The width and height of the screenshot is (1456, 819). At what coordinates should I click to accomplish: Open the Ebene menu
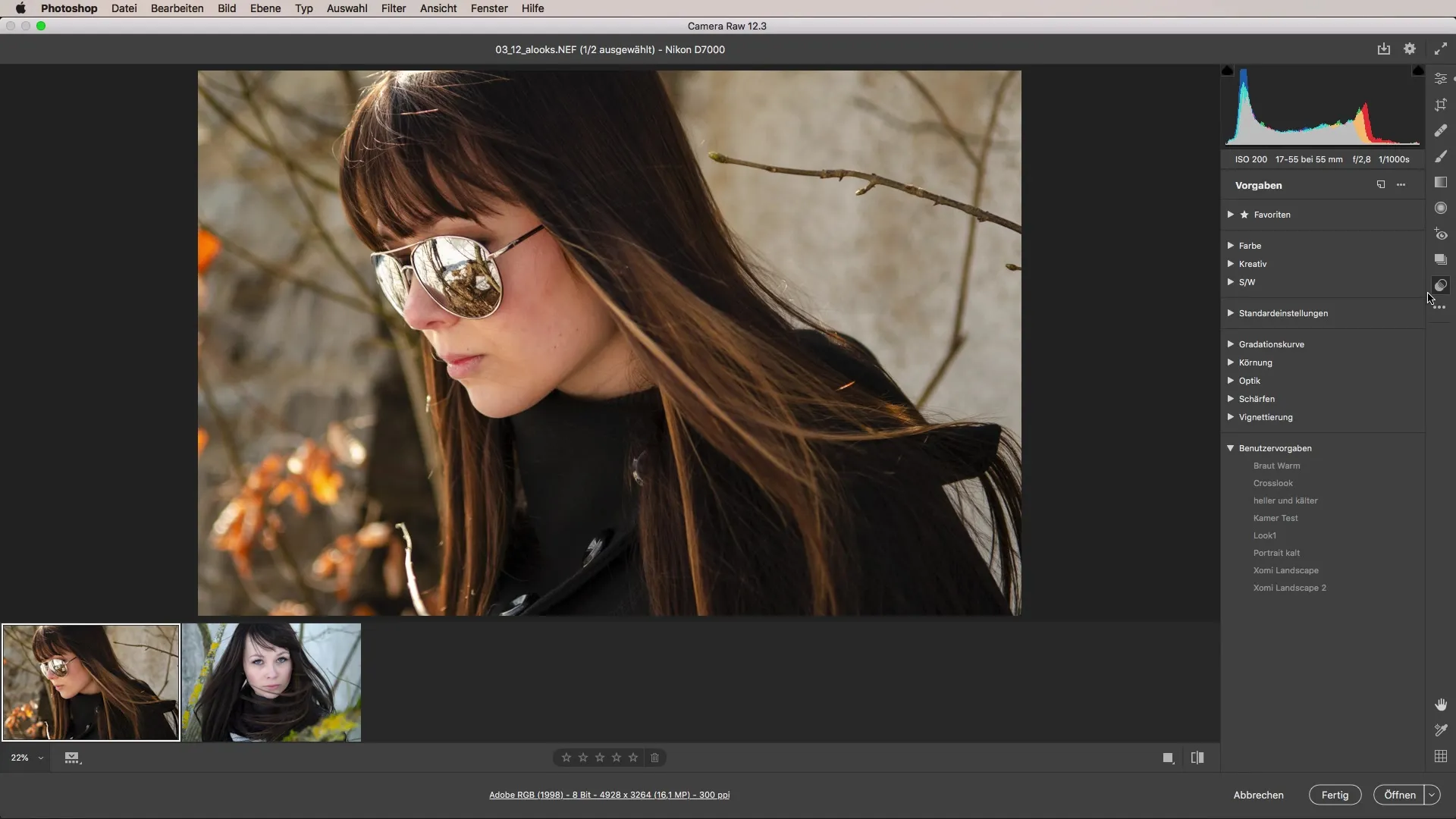pyautogui.click(x=265, y=8)
